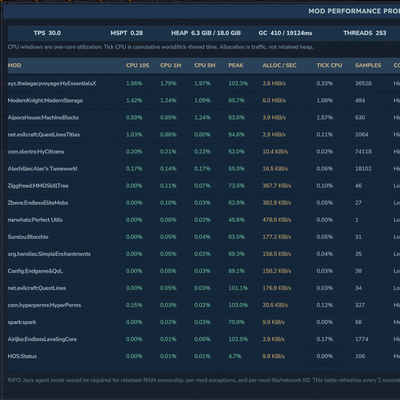400x400 pixels.
Task: Click the 1.24% CPU 5M value for MachineBlocks
Action: coord(202,117)
